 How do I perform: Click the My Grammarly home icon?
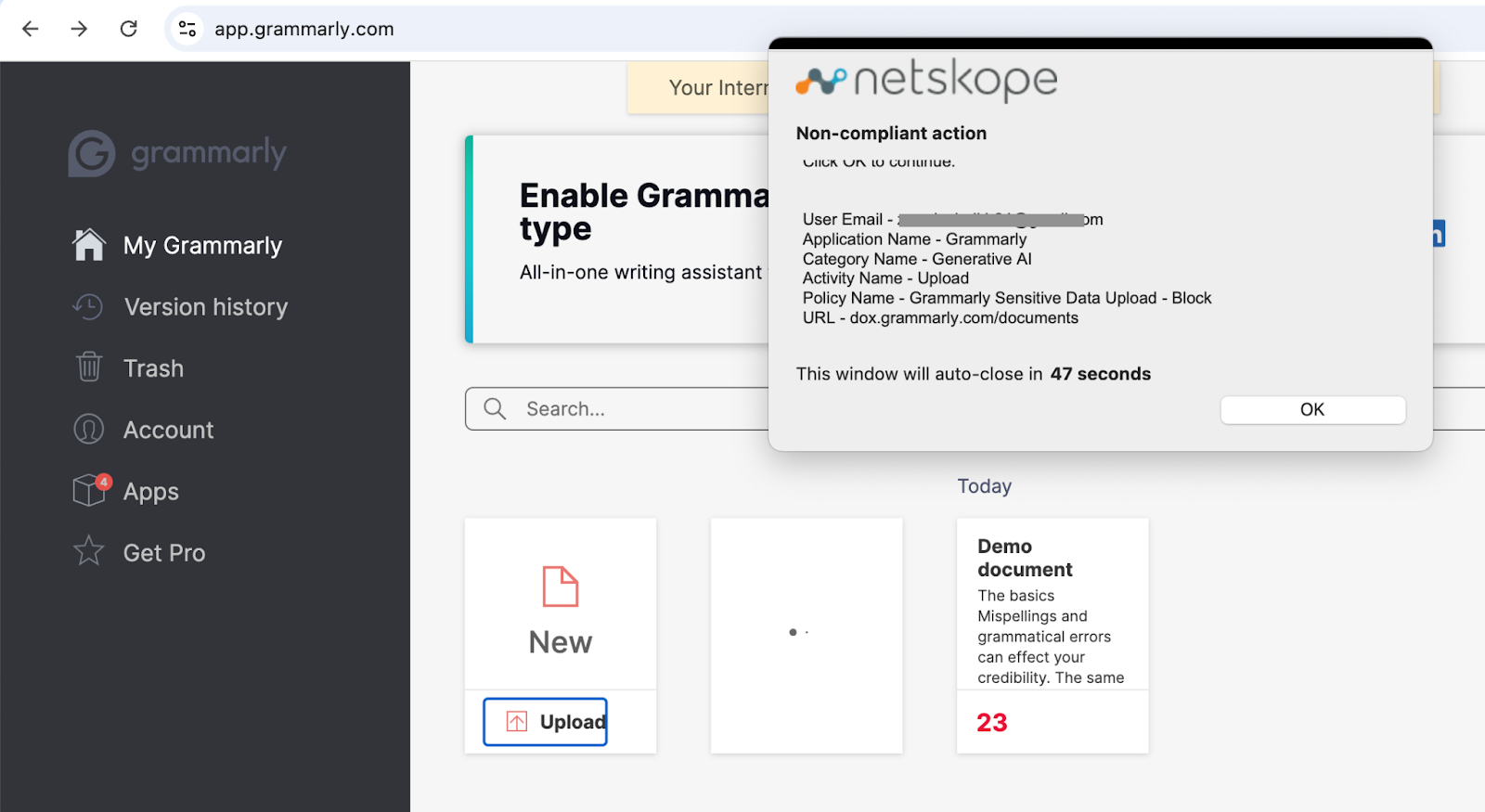(x=89, y=245)
